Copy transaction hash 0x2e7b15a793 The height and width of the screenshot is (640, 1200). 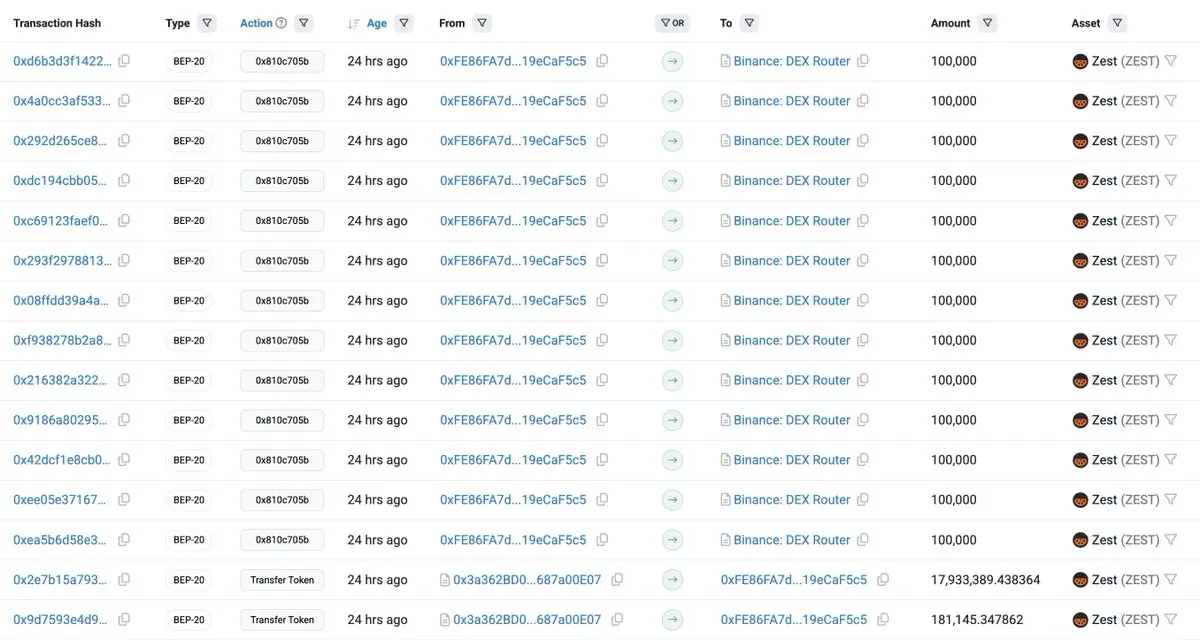(x=124, y=580)
